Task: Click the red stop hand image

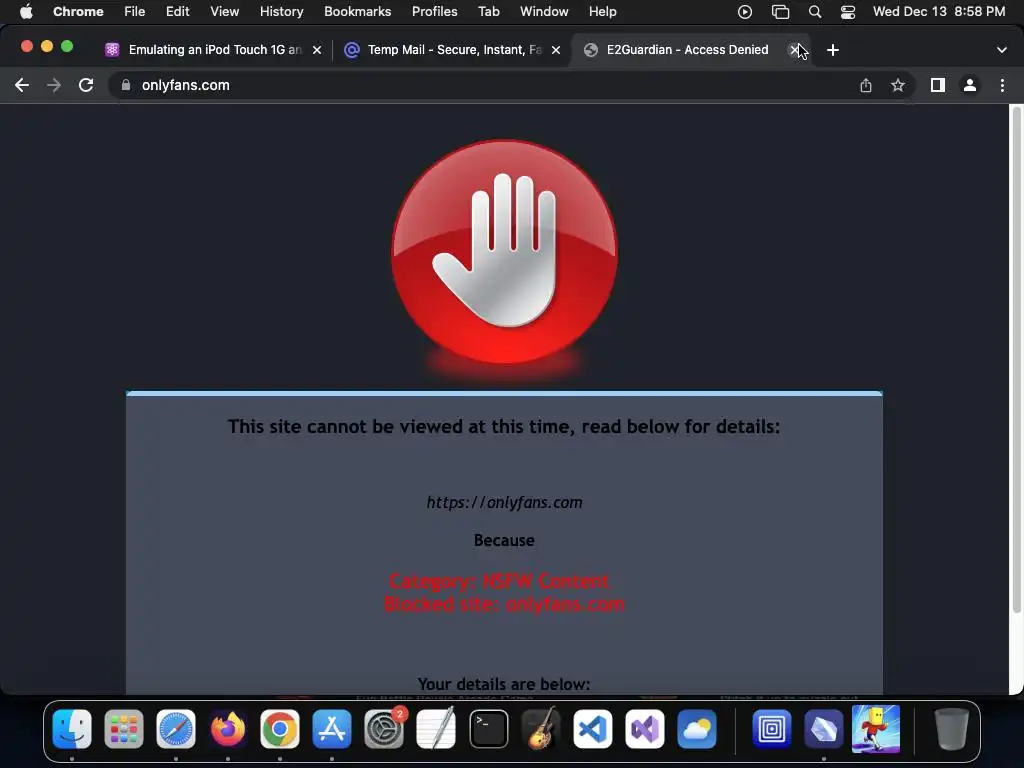Action: pyautogui.click(x=504, y=253)
